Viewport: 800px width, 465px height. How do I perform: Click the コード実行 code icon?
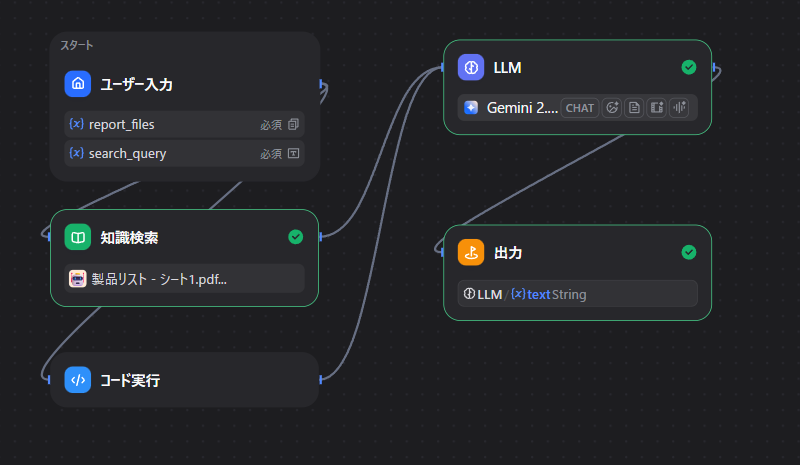click(78, 380)
